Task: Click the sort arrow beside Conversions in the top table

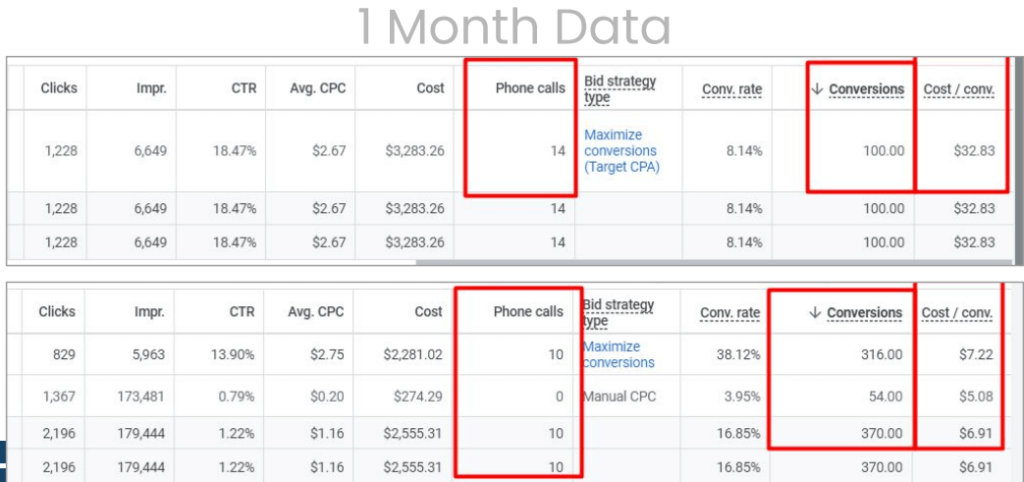Action: click(x=817, y=89)
